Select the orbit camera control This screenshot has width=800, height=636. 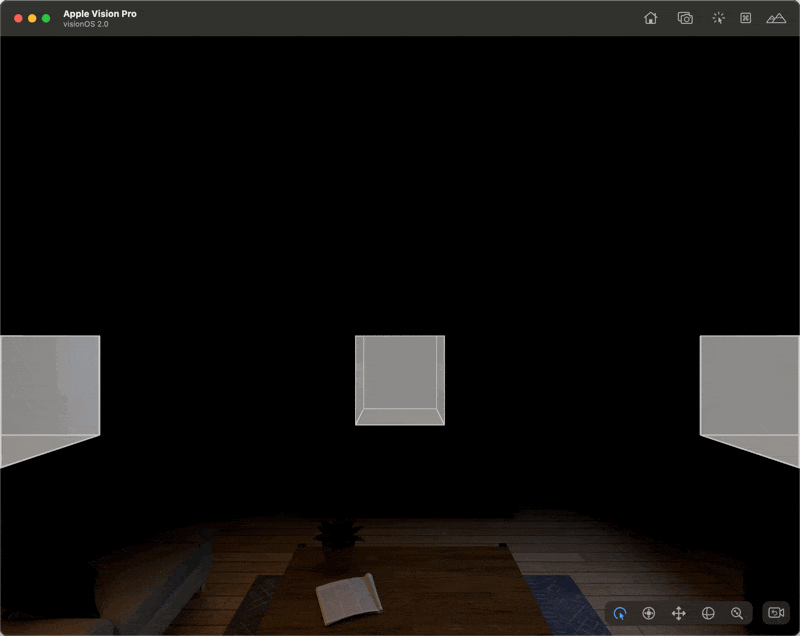pyautogui.click(x=619, y=613)
